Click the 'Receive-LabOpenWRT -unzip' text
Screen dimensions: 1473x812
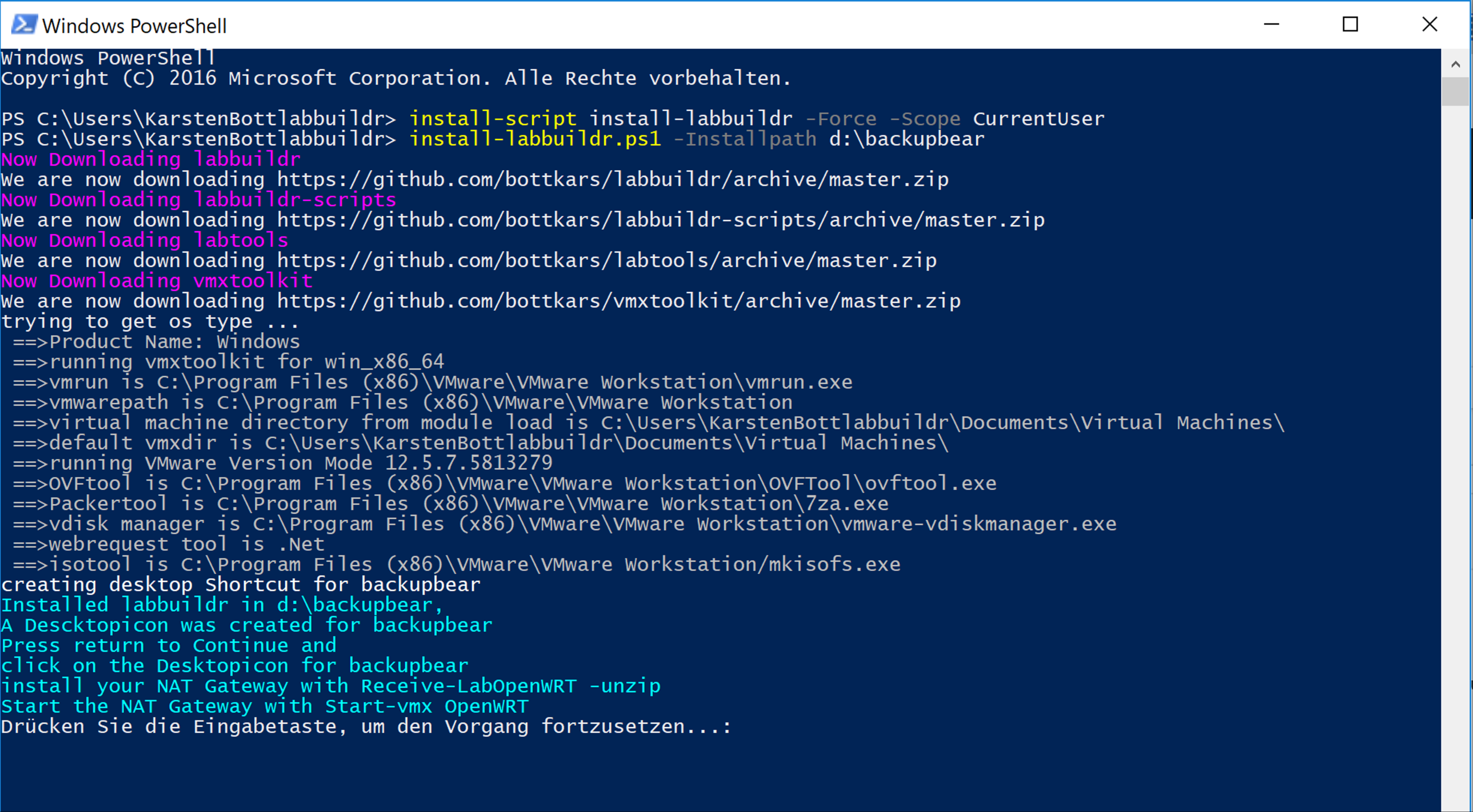tap(510, 686)
